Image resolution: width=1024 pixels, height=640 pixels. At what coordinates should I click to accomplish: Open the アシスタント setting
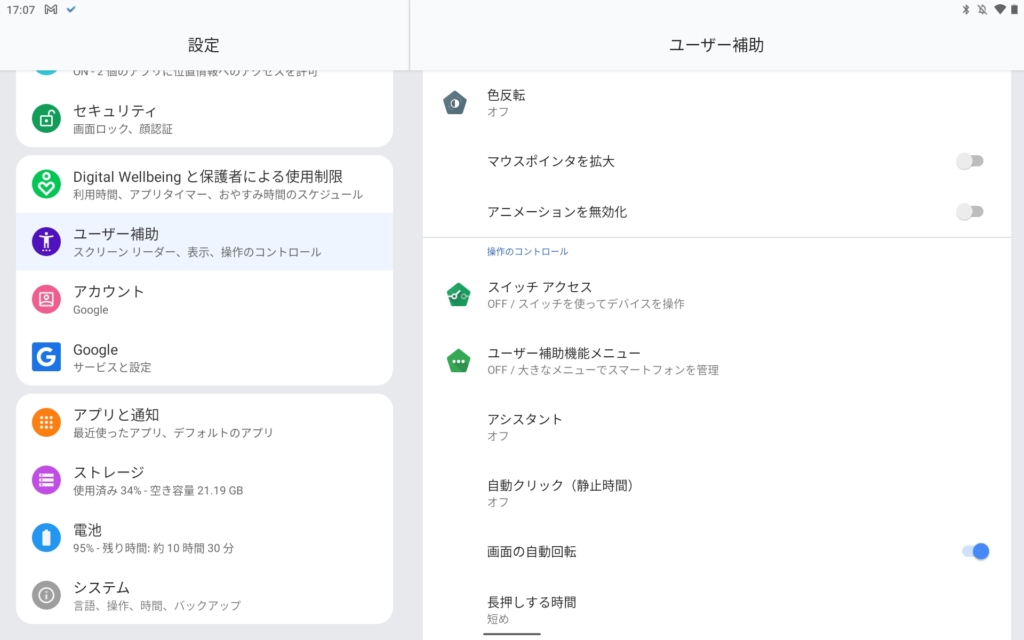(524, 427)
